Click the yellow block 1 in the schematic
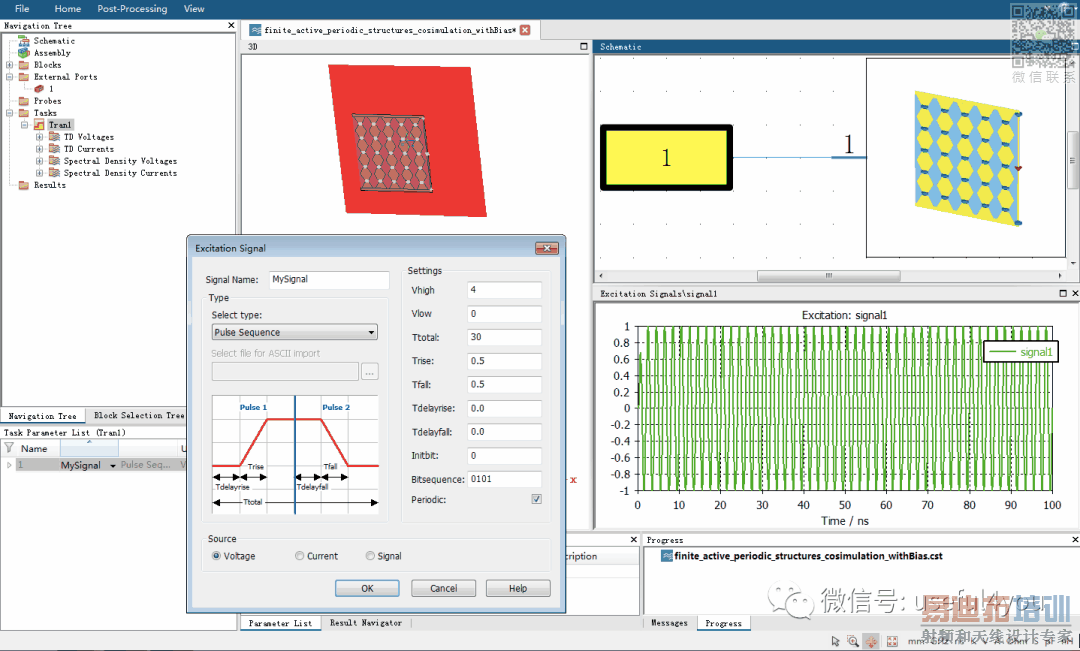Viewport: 1080px width, 651px height. click(x=666, y=157)
